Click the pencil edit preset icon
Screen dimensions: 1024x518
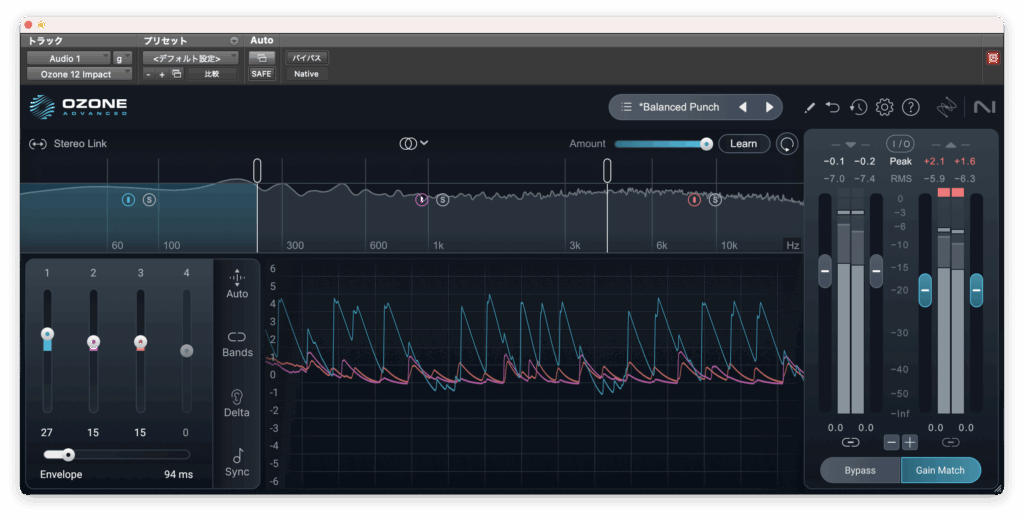point(809,107)
